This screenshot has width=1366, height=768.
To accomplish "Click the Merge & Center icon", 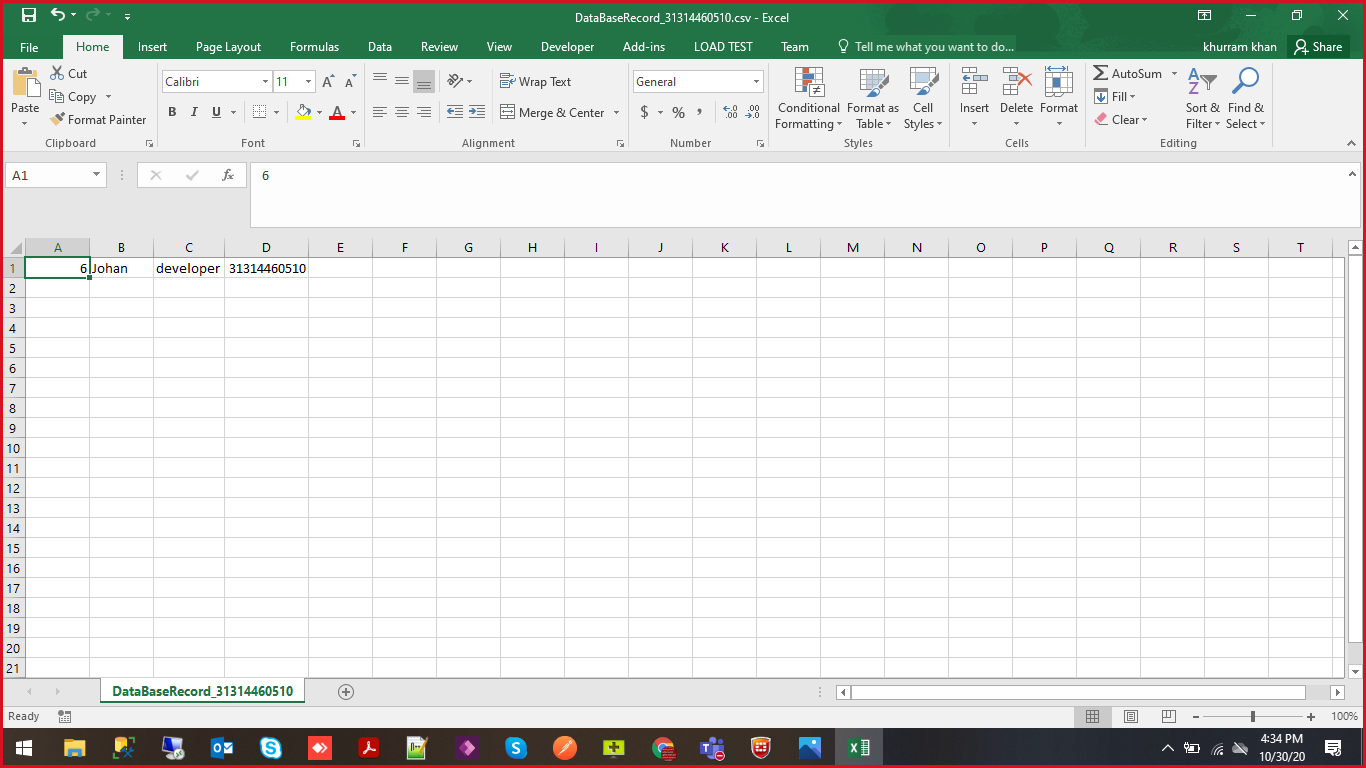I will 508,113.
